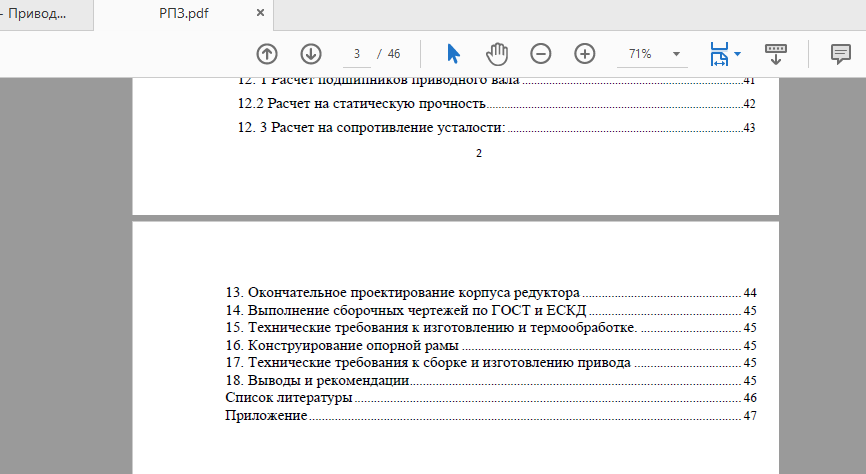Click the toolbar icon left of the comment icon
The height and width of the screenshot is (474, 866).
pyautogui.click(x=775, y=54)
